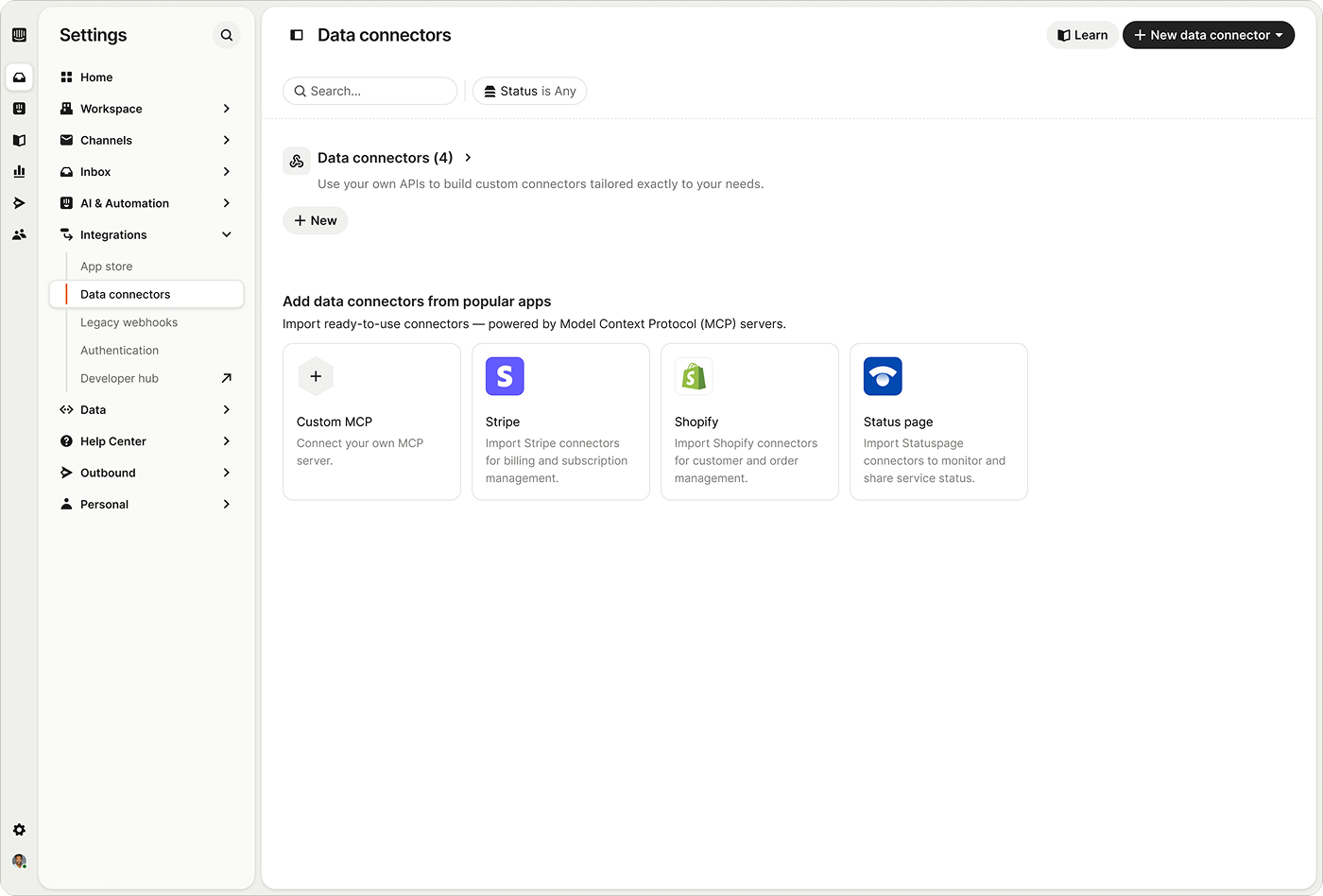Viewport: 1323px width, 896px height.
Task: Click the settings gear icon
Action: (x=19, y=830)
